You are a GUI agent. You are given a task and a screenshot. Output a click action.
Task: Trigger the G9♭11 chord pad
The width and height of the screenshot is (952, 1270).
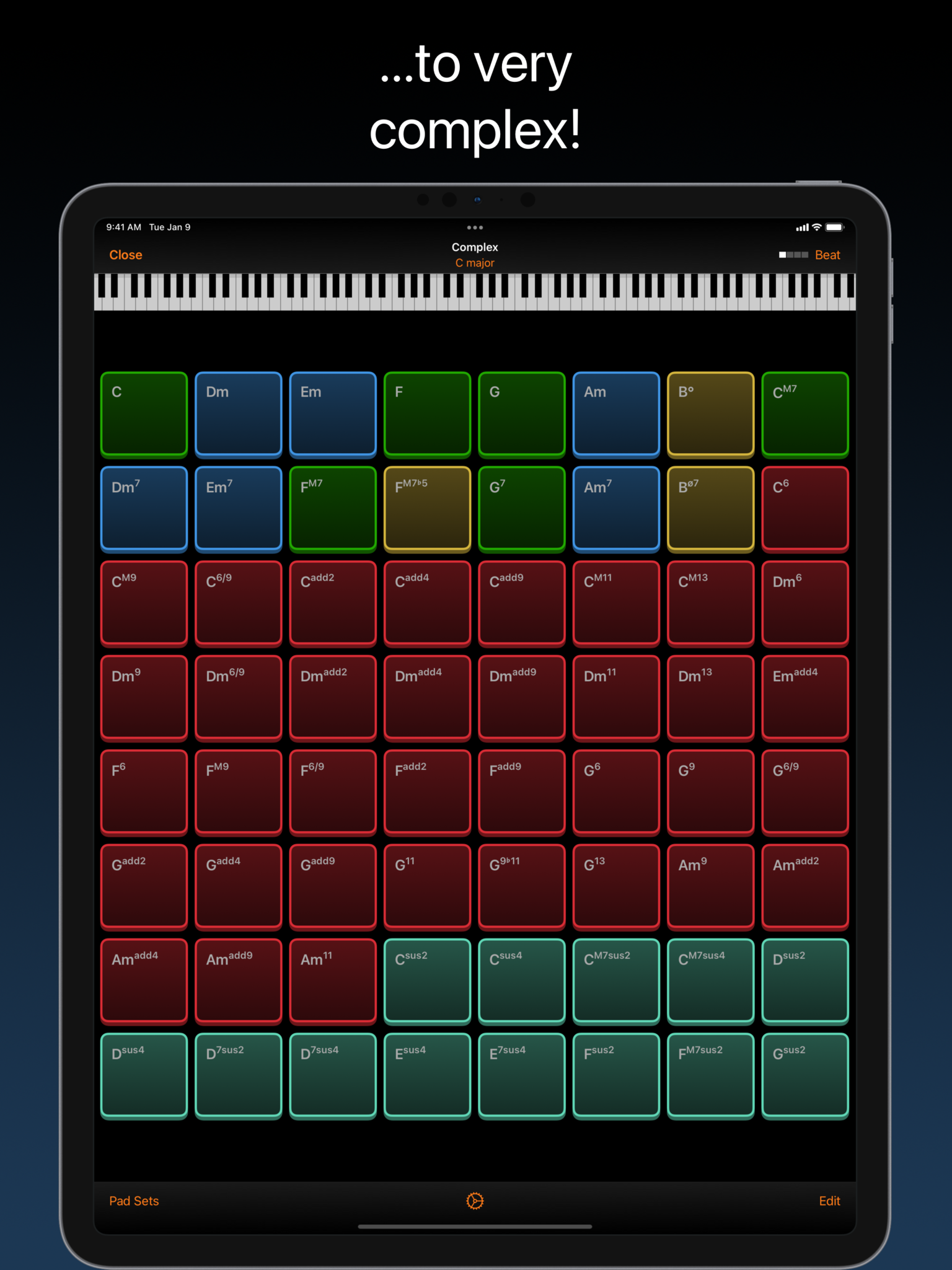(x=521, y=887)
